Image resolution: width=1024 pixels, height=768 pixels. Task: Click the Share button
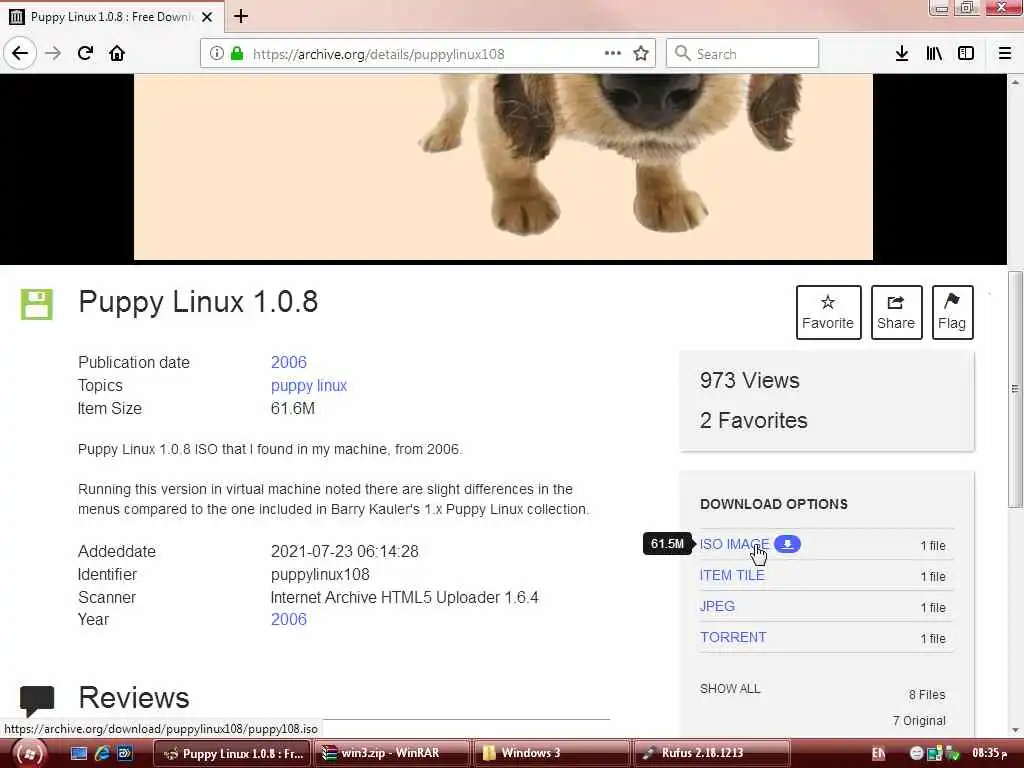point(896,312)
